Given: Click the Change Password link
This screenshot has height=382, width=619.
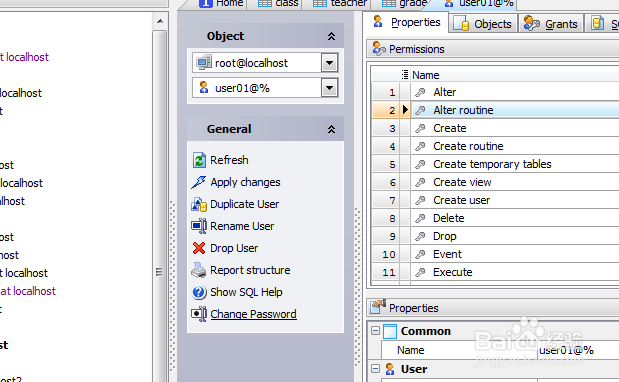Looking at the screenshot, I should coord(253,314).
